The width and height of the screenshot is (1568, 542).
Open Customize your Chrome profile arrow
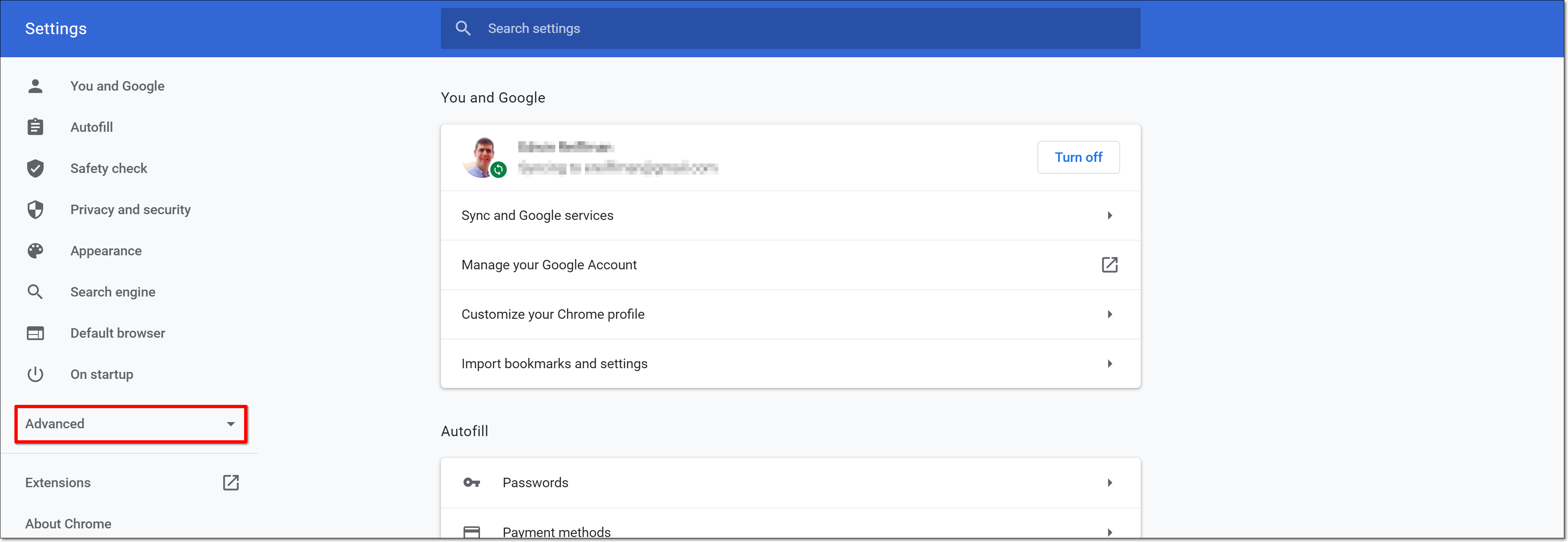(1110, 314)
